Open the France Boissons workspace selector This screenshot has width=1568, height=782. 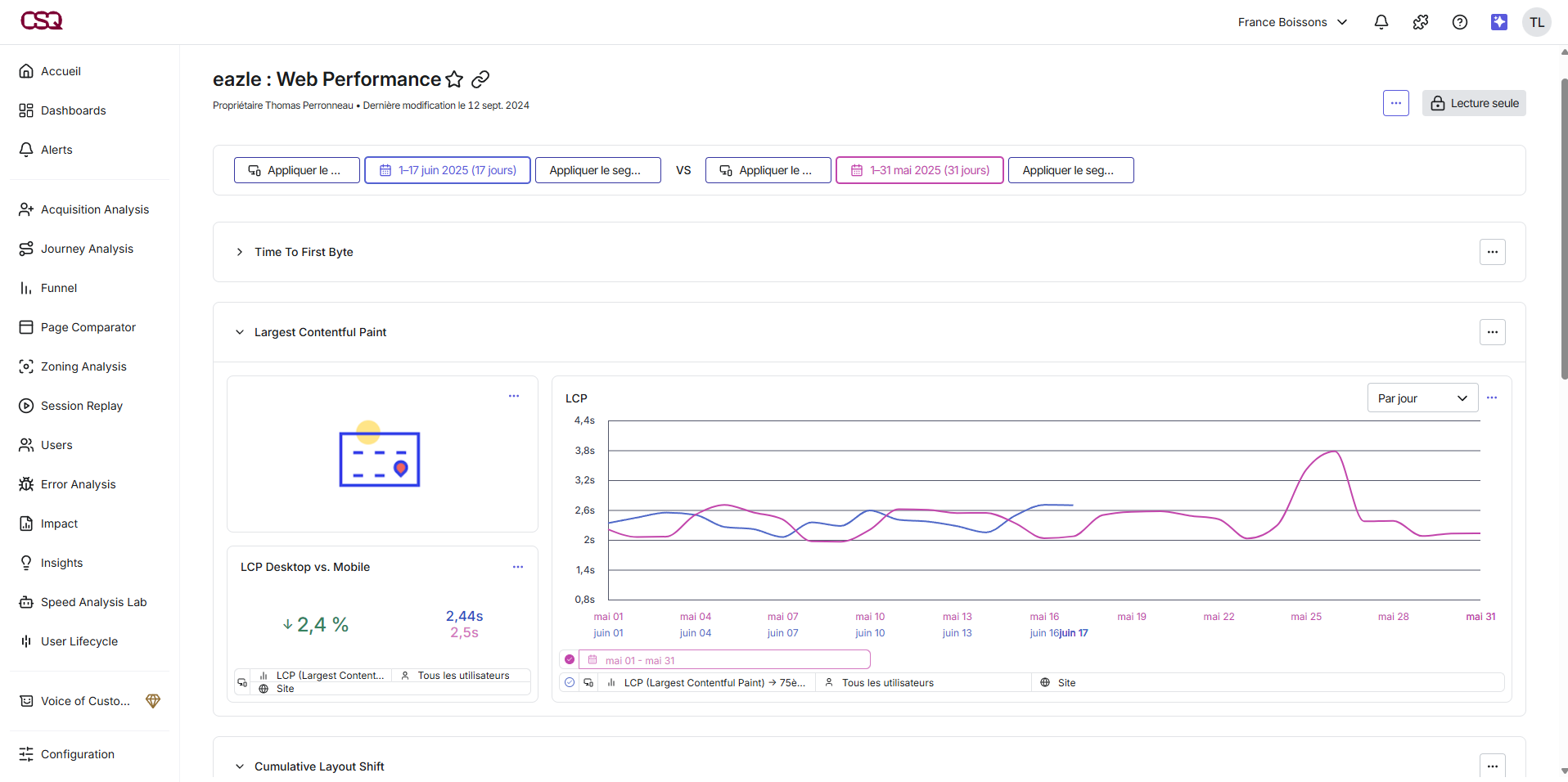pos(1291,22)
